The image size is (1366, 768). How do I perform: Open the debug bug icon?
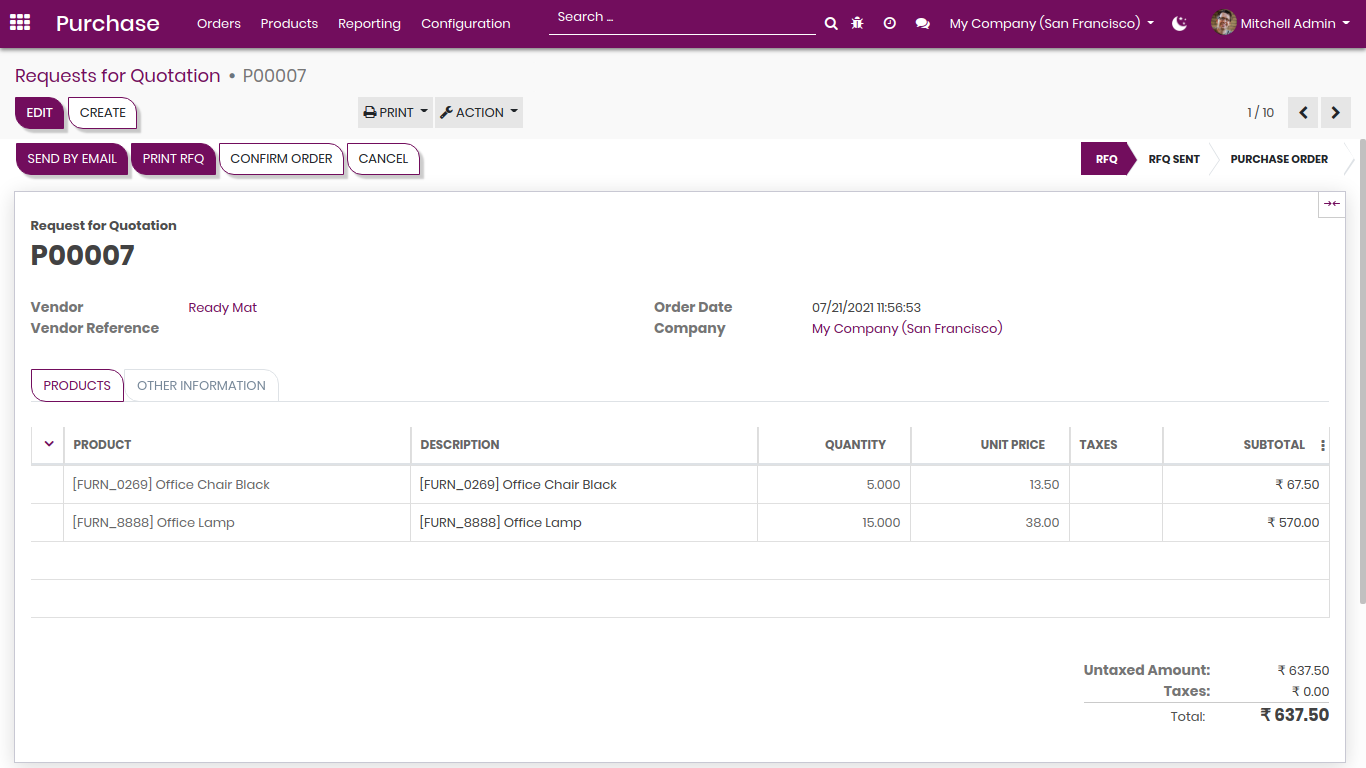click(857, 23)
